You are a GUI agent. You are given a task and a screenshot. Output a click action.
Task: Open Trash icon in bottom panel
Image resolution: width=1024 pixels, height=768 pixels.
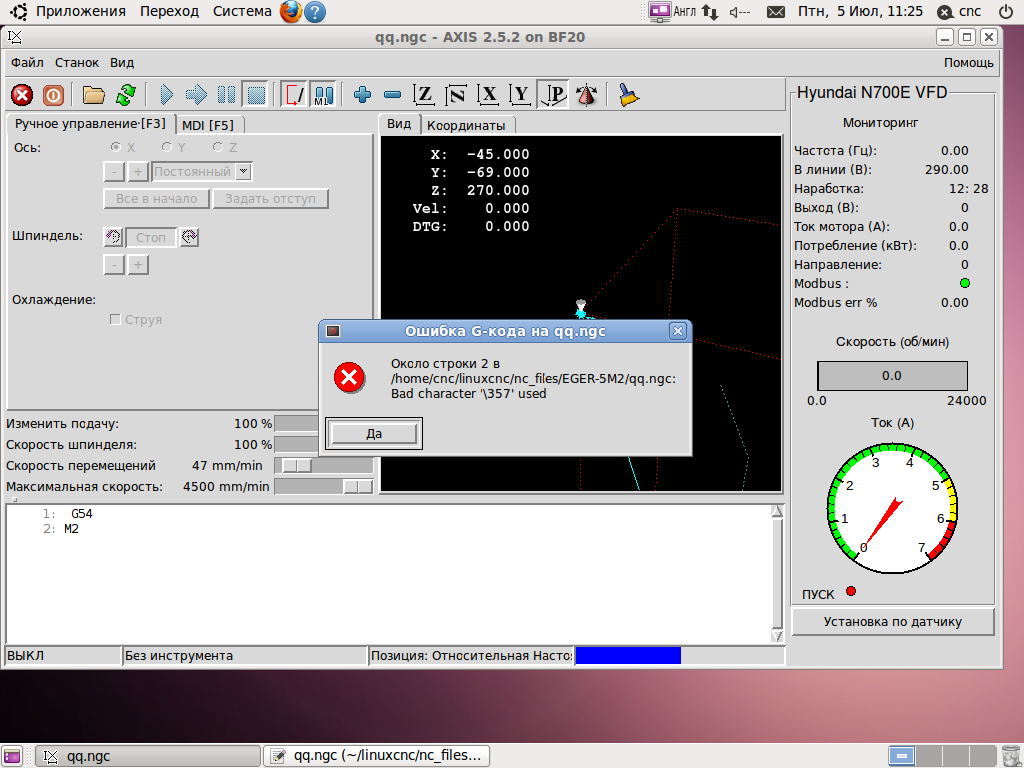[1010, 756]
